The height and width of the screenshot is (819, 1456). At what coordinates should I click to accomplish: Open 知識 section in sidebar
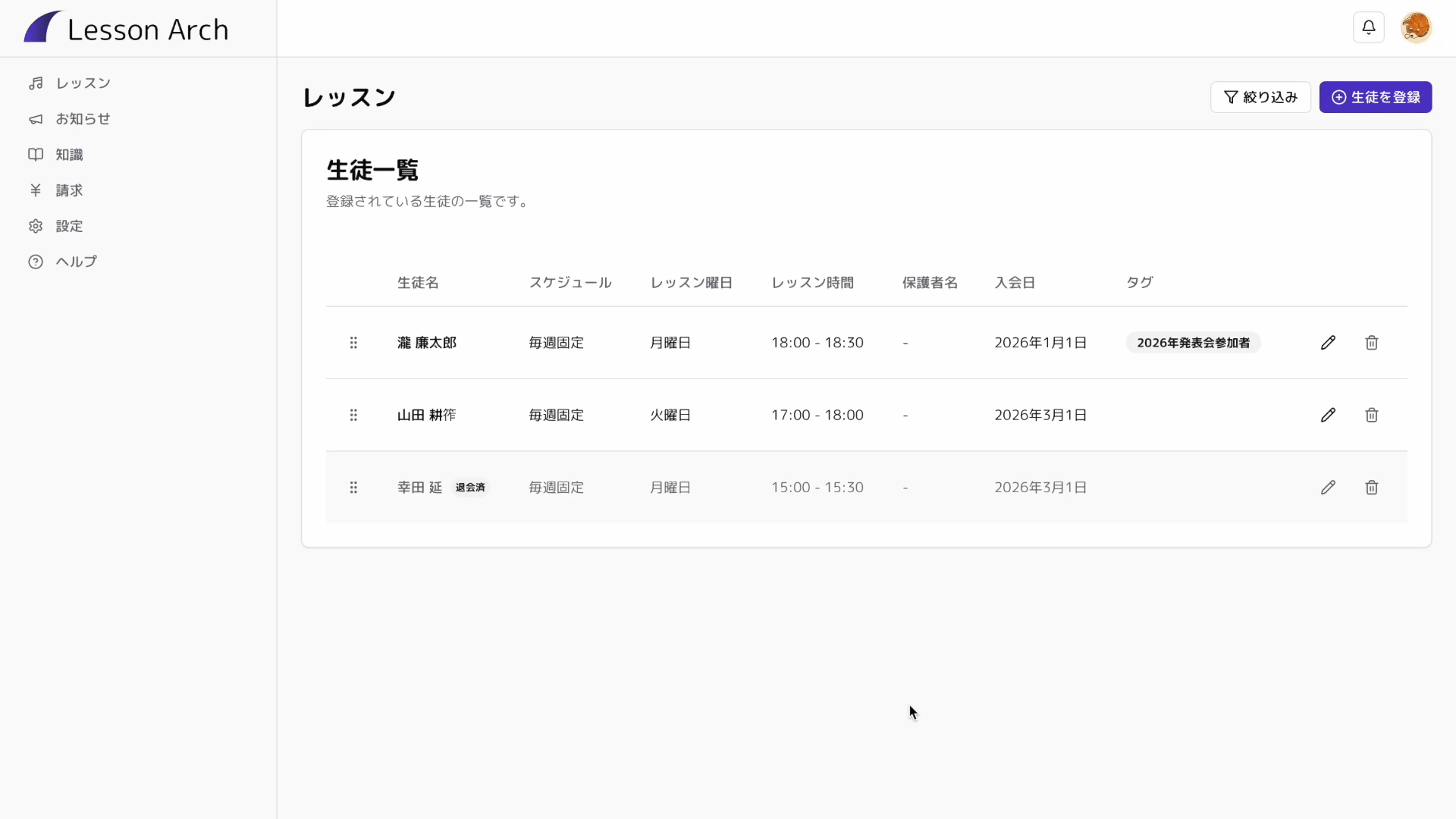pos(69,155)
